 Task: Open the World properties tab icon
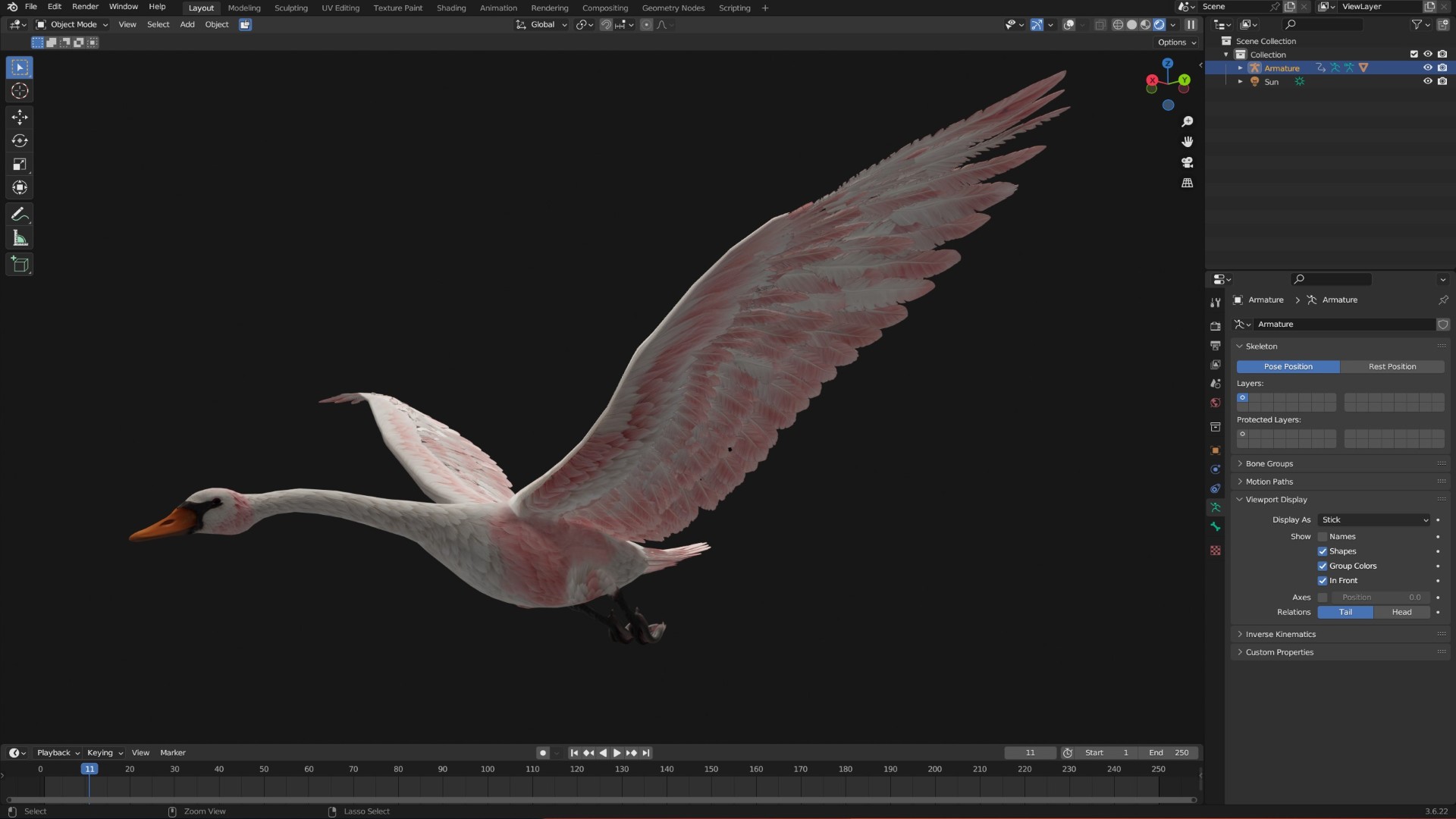click(x=1216, y=403)
